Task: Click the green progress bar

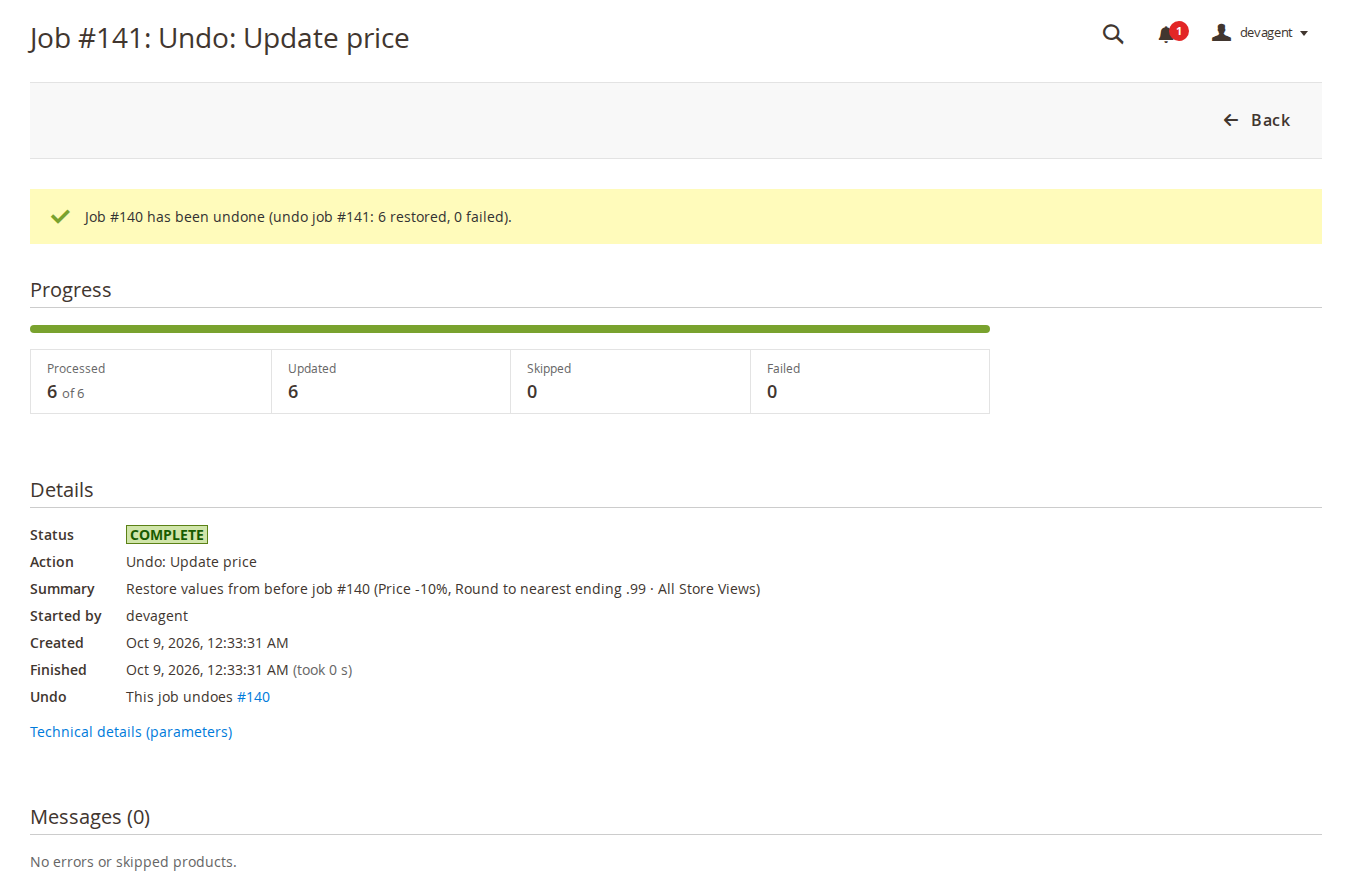Action: click(510, 329)
